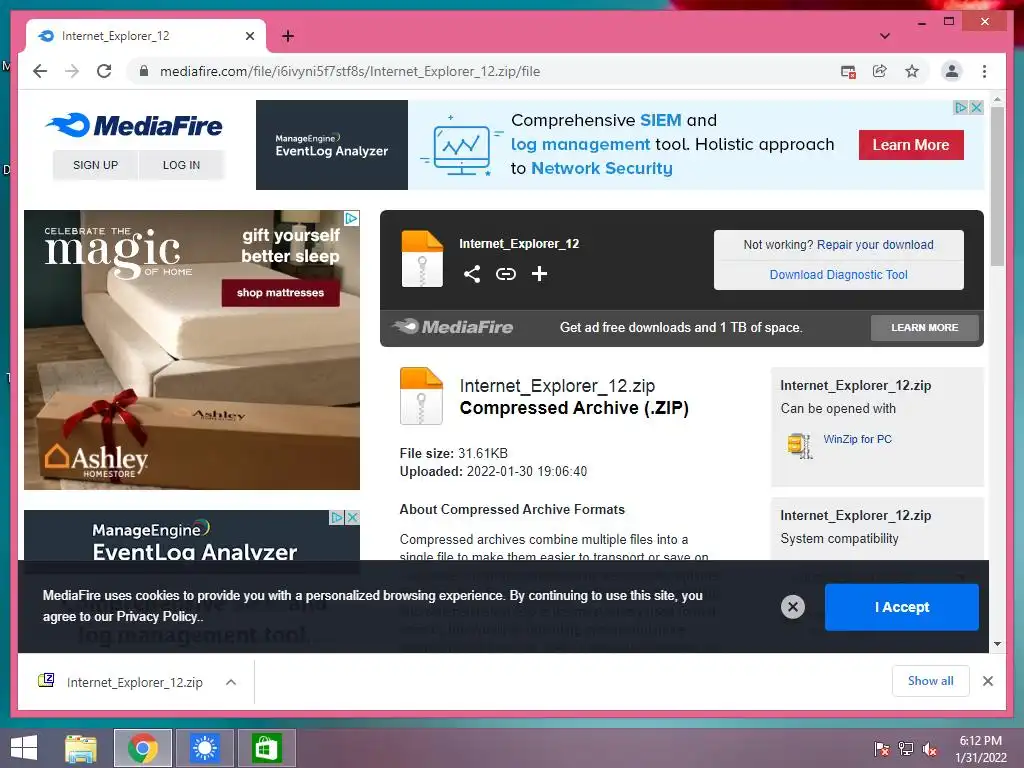
Task: Open the Microsoft Store taskbar icon
Action: tap(266, 748)
